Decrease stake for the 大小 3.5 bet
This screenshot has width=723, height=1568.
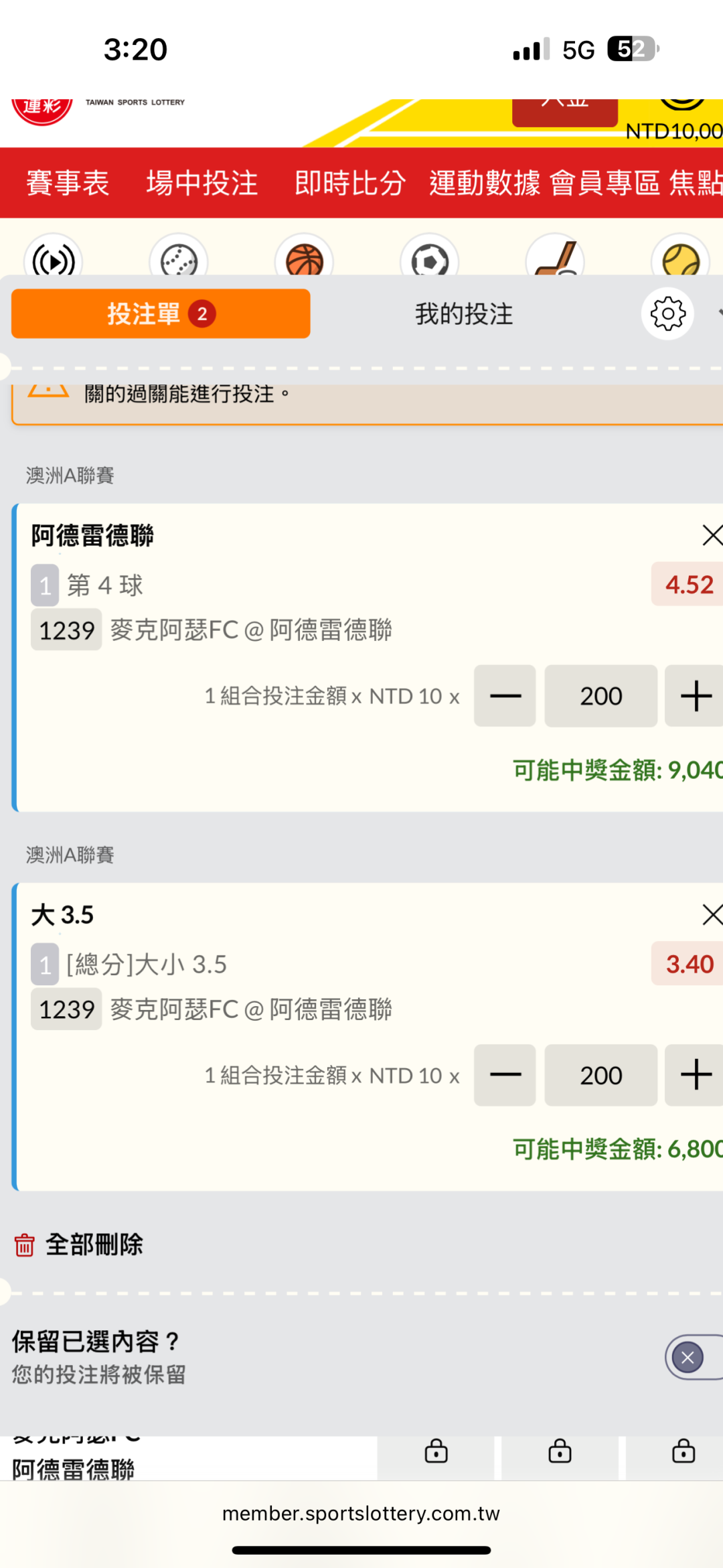505,1075
